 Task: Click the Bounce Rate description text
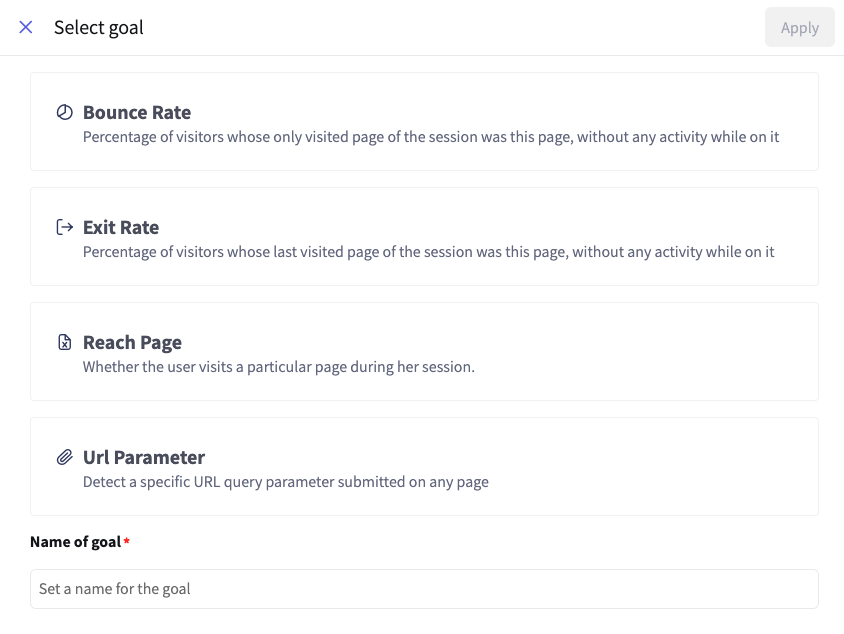[x=430, y=137]
